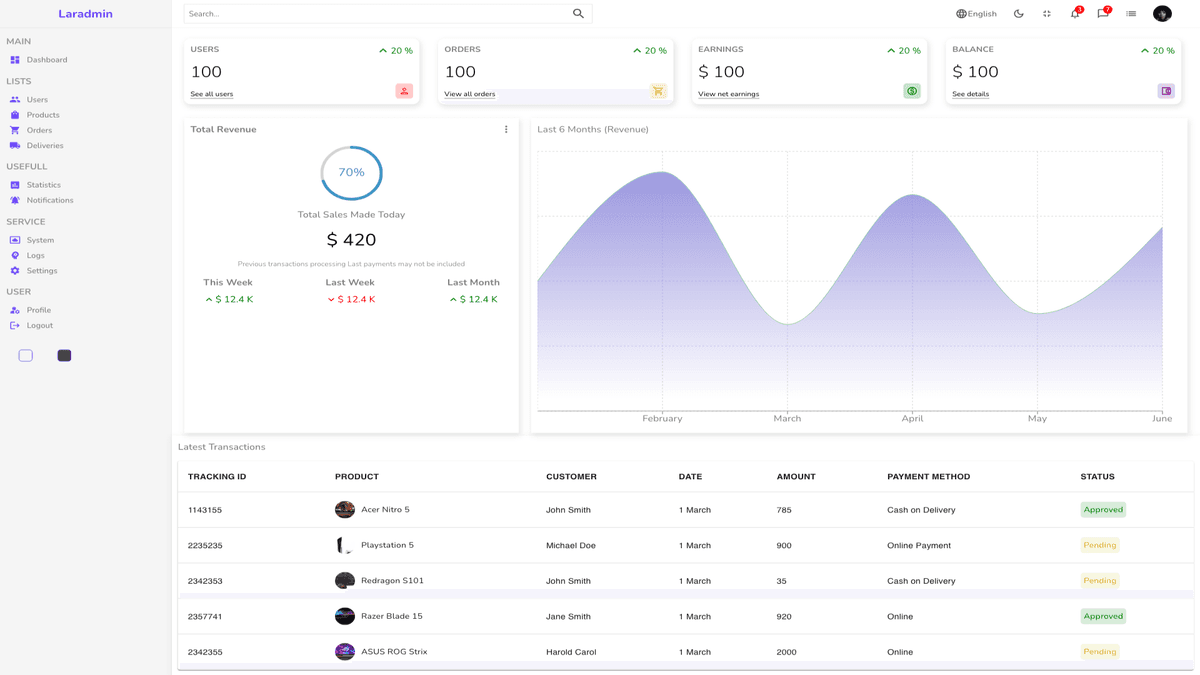Open the View net earnings link
This screenshot has width=1200, height=675.
pyautogui.click(x=728, y=94)
